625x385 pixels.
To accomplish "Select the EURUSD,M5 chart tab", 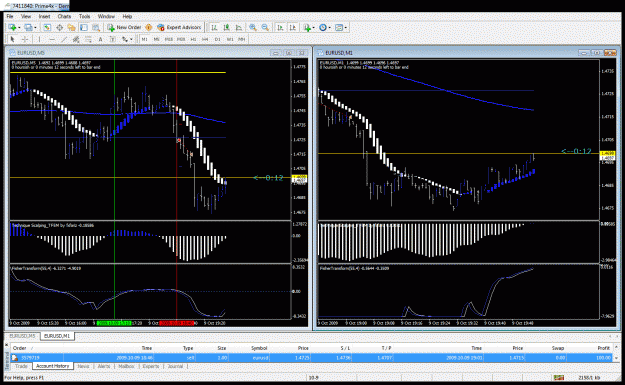I will (x=23, y=336).
